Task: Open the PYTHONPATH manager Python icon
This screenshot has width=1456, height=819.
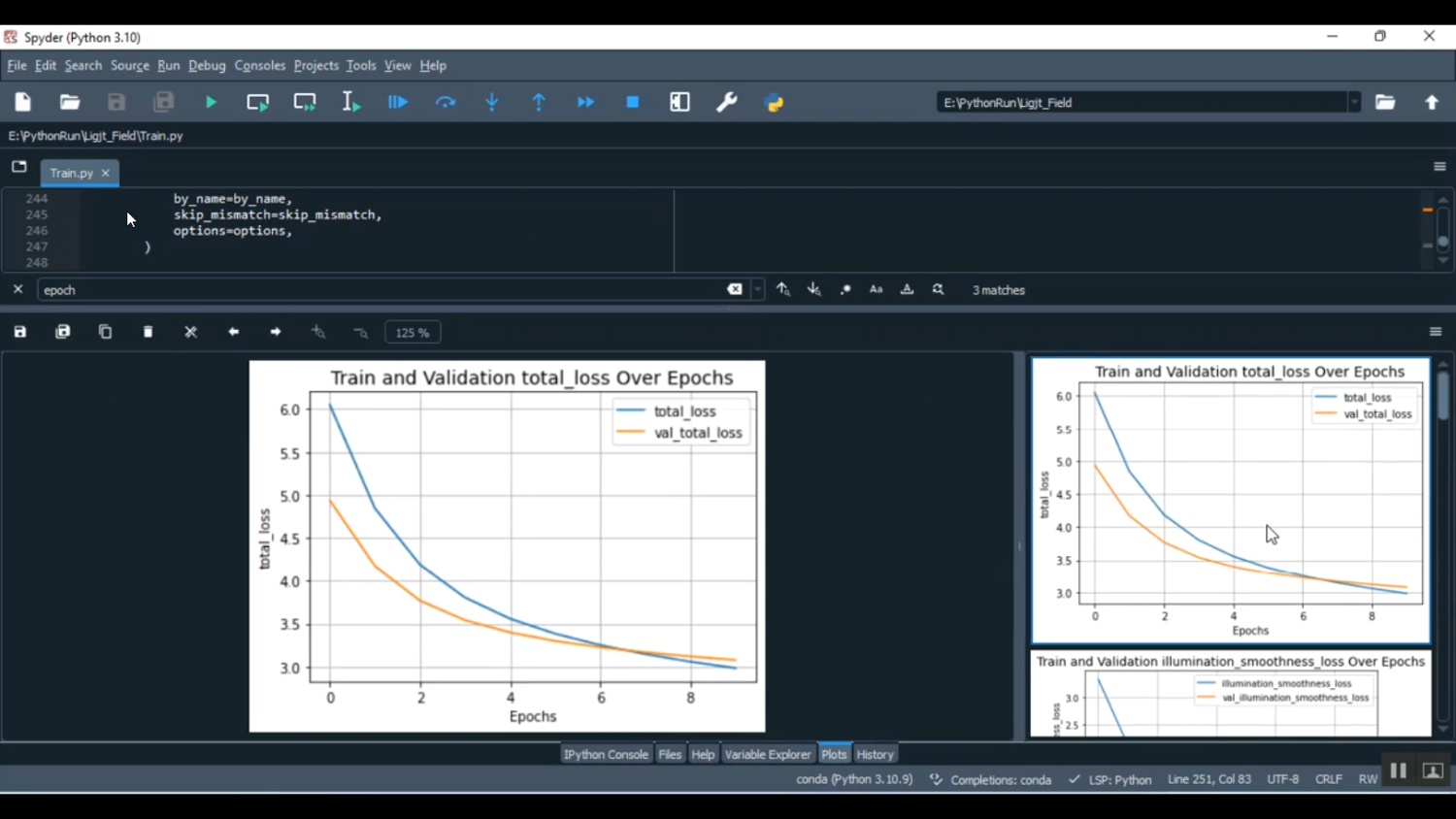Action: [775, 103]
